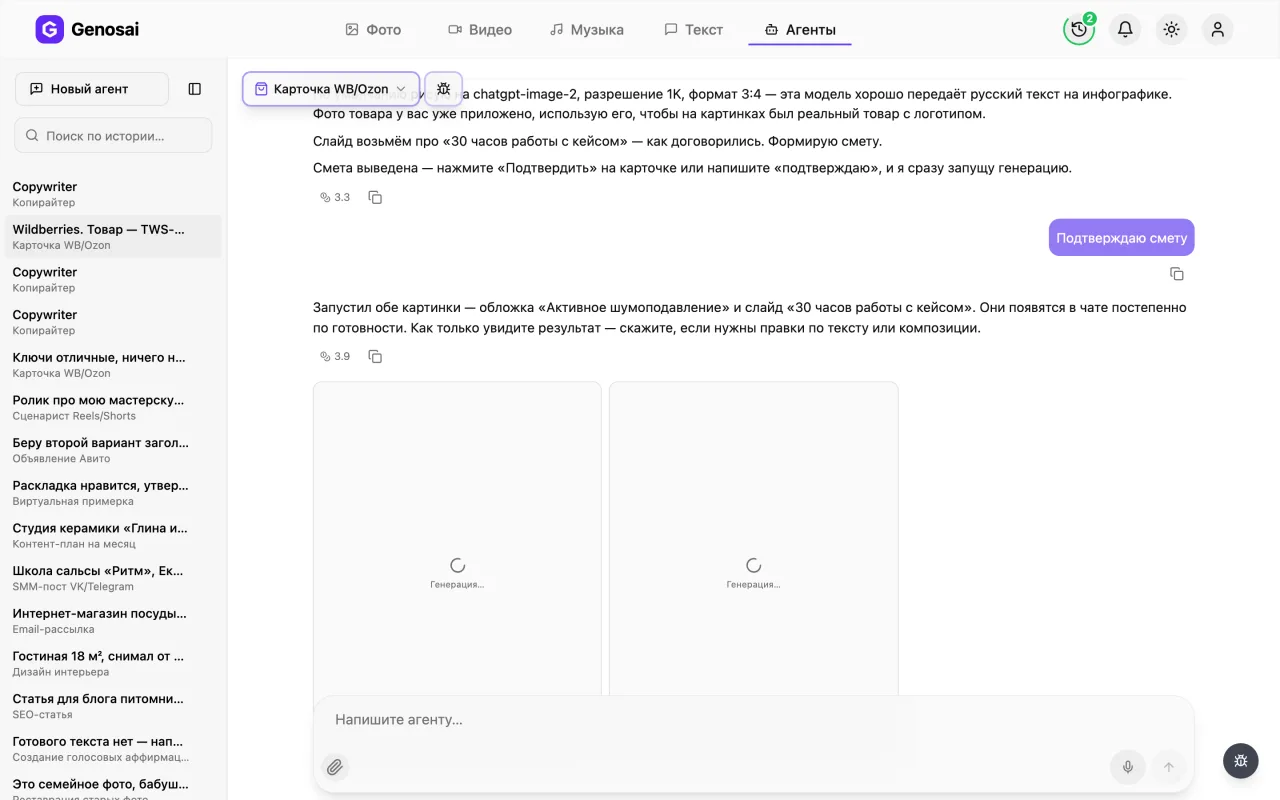This screenshot has width=1280, height=800.
Task: Open the Видео tab
Action: coord(480,30)
